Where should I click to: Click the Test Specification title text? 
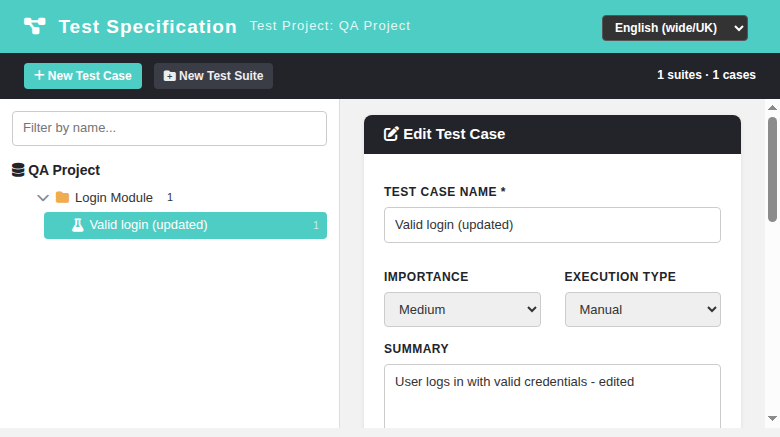tap(148, 26)
